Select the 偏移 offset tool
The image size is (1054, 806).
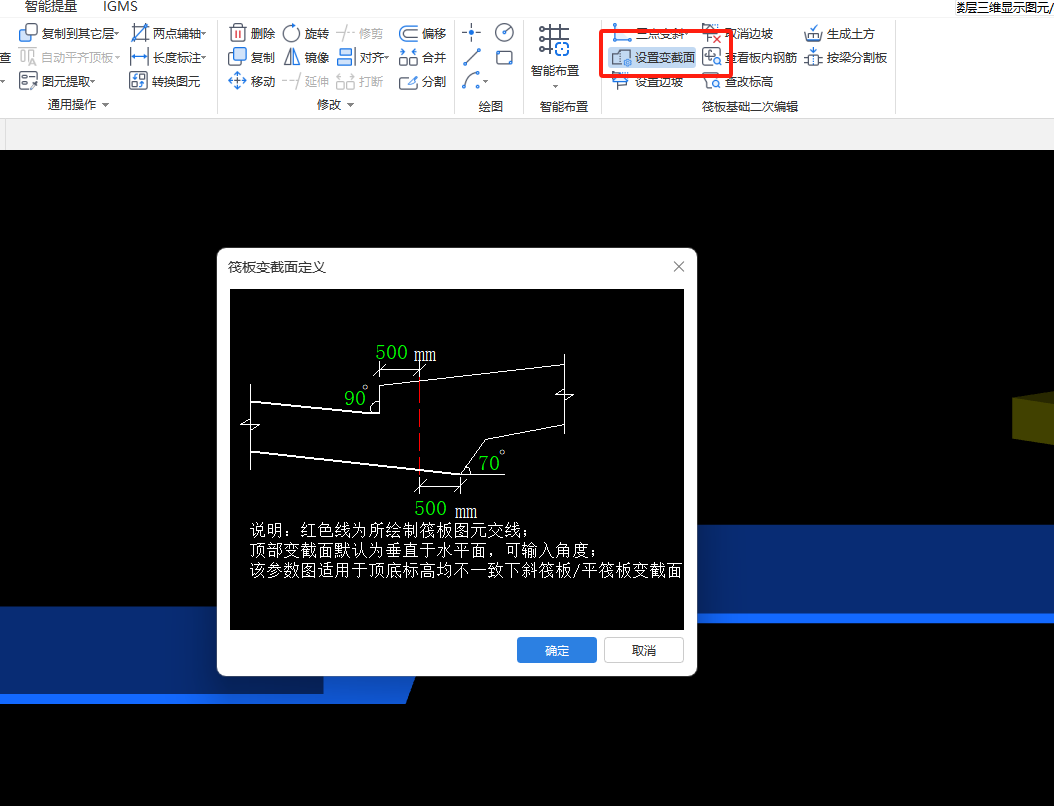point(422,33)
